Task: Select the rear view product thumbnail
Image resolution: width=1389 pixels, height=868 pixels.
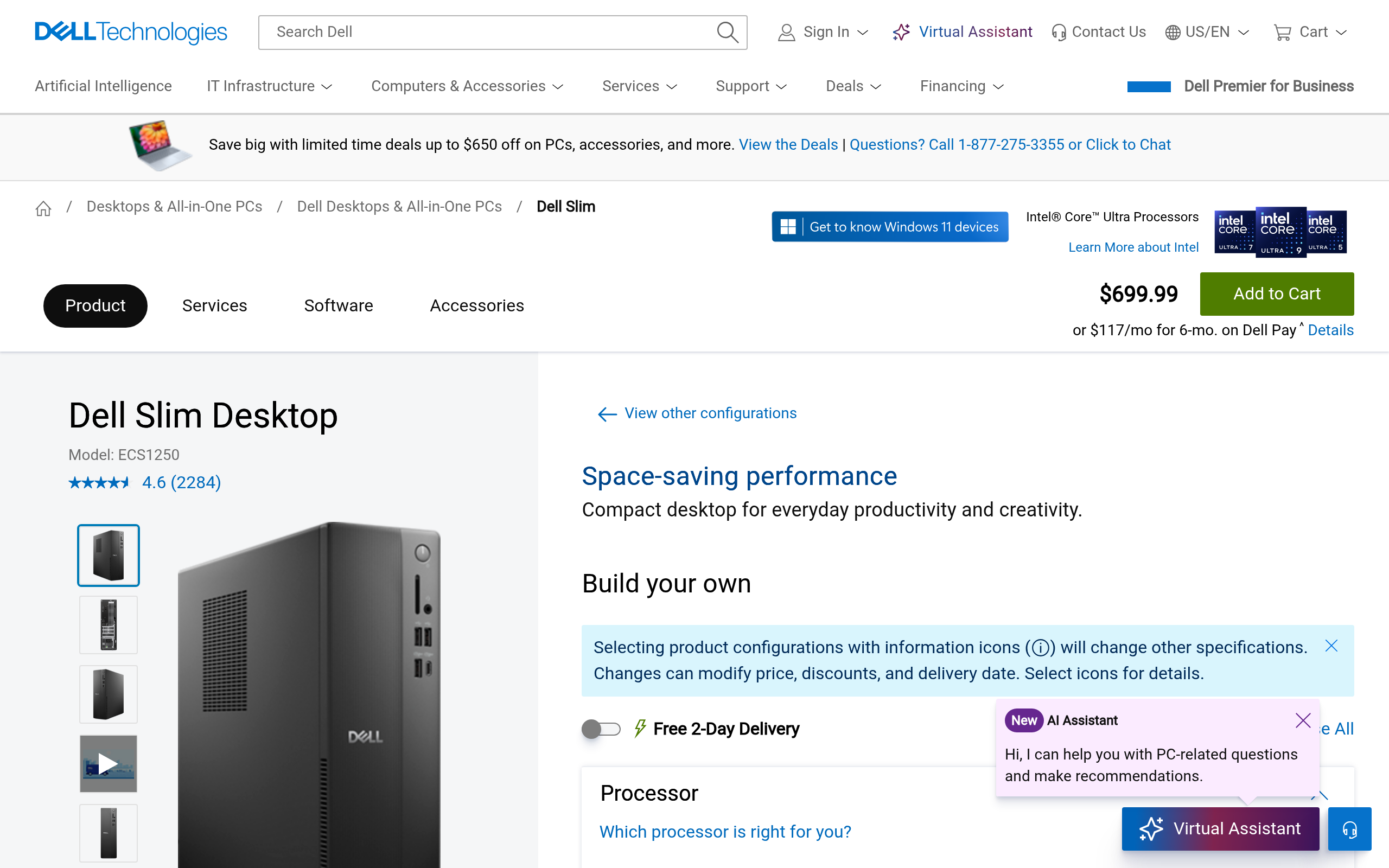Action: [108, 624]
